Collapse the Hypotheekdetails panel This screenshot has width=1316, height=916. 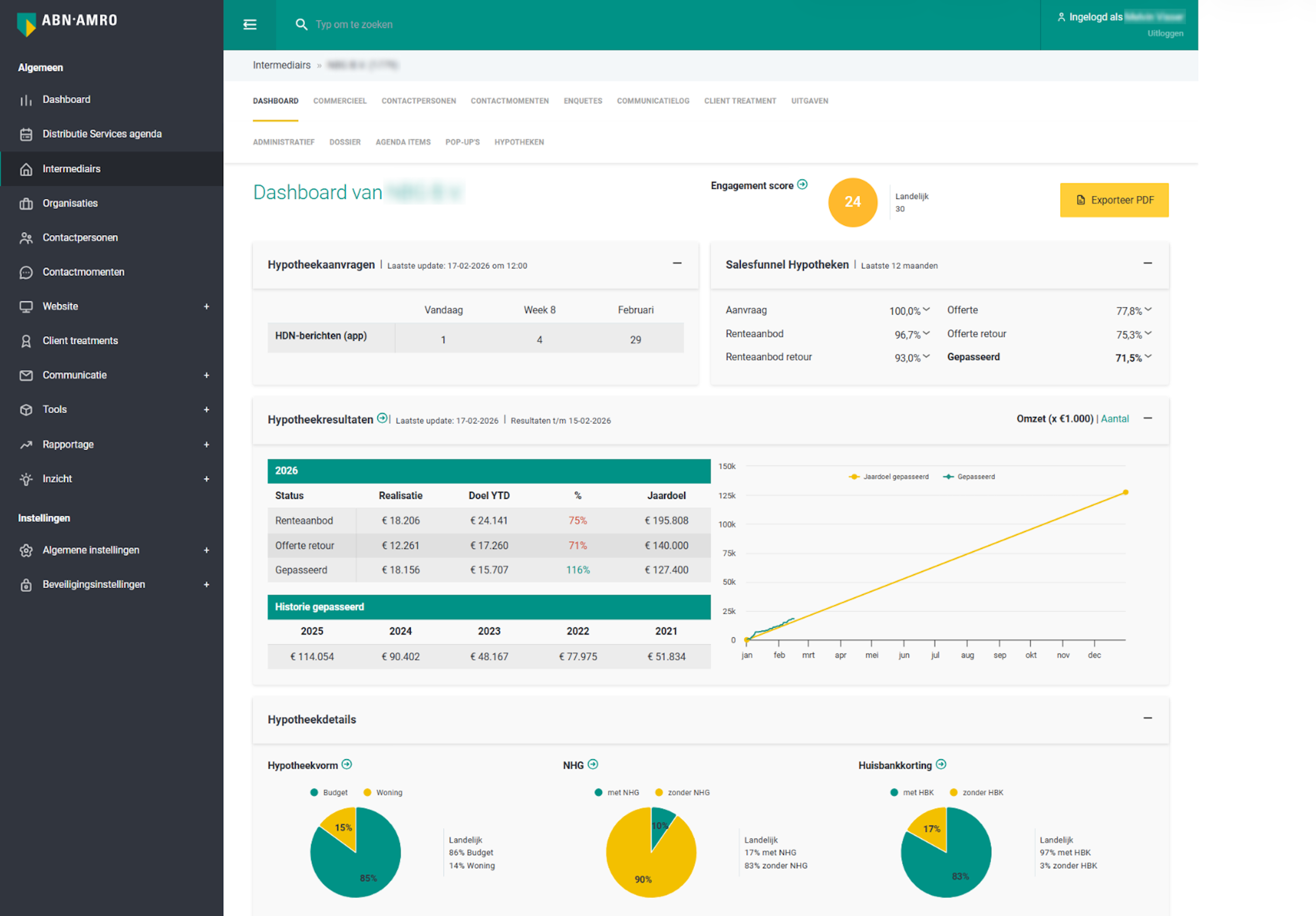click(1147, 718)
